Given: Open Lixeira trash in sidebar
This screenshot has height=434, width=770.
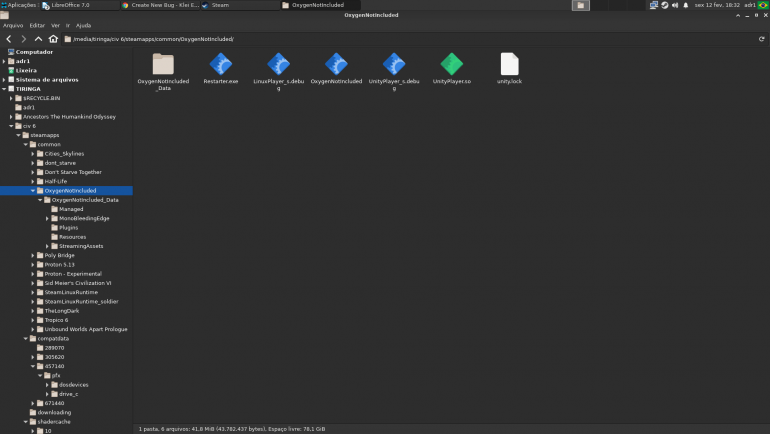Looking at the screenshot, I should coord(26,70).
